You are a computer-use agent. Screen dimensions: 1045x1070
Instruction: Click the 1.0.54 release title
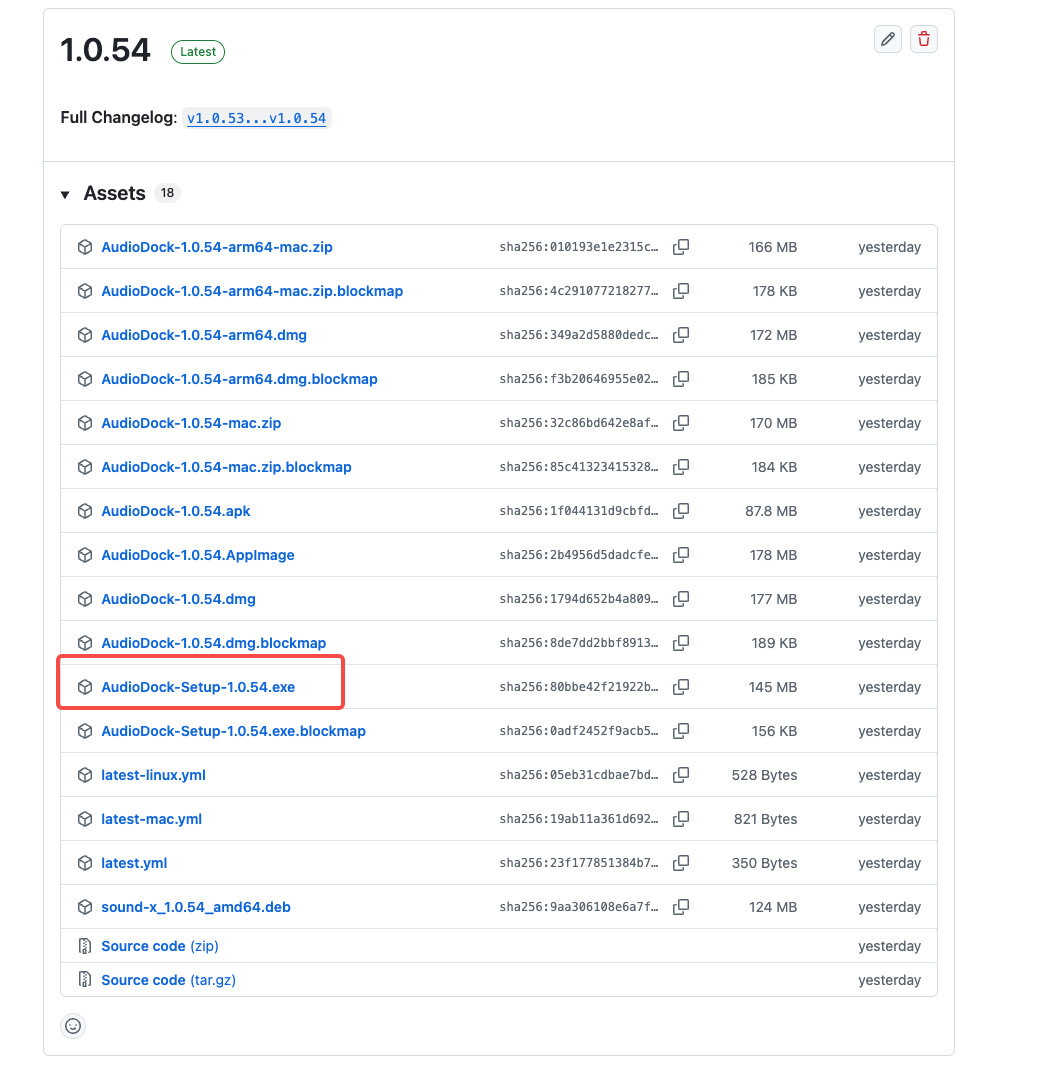click(x=105, y=50)
